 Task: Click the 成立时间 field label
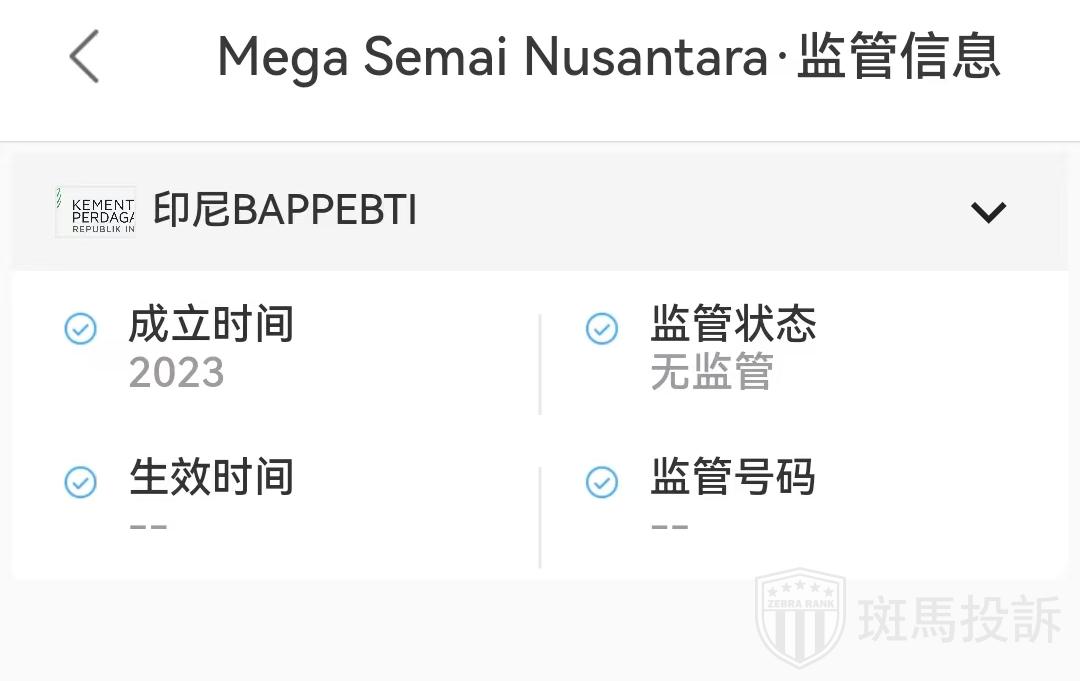211,325
